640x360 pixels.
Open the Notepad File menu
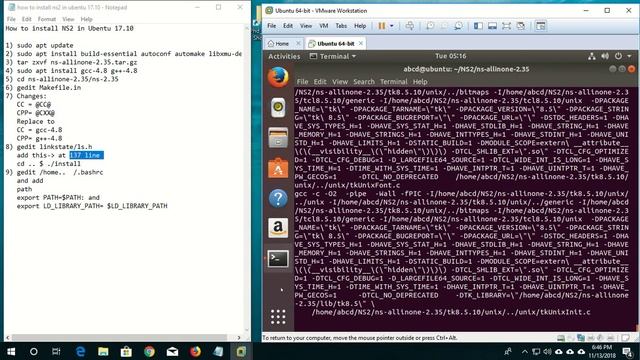point(11,19)
